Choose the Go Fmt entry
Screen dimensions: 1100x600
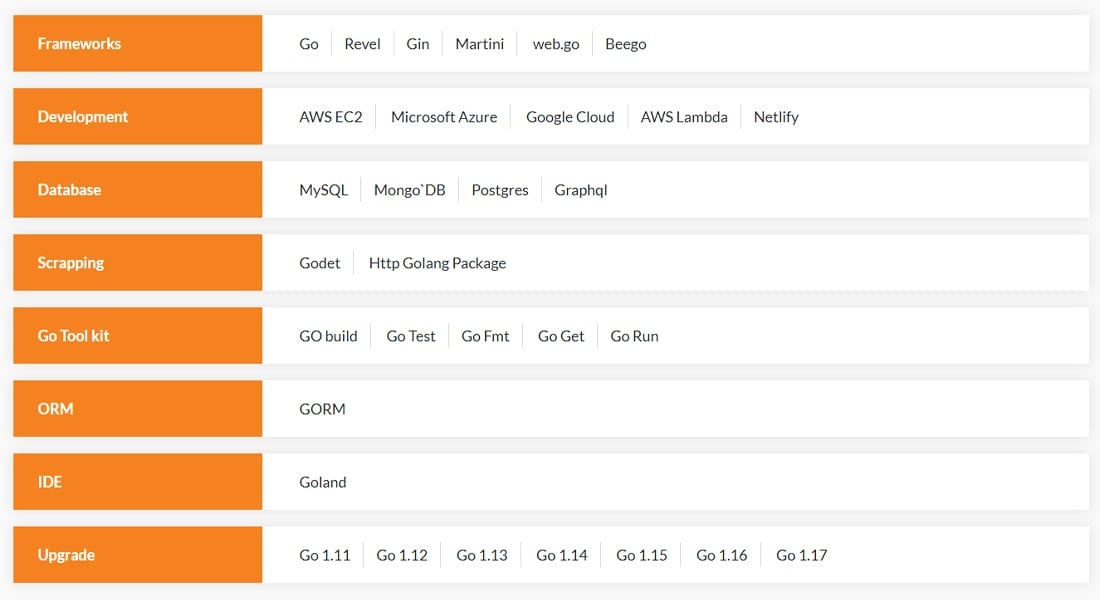[x=485, y=336]
